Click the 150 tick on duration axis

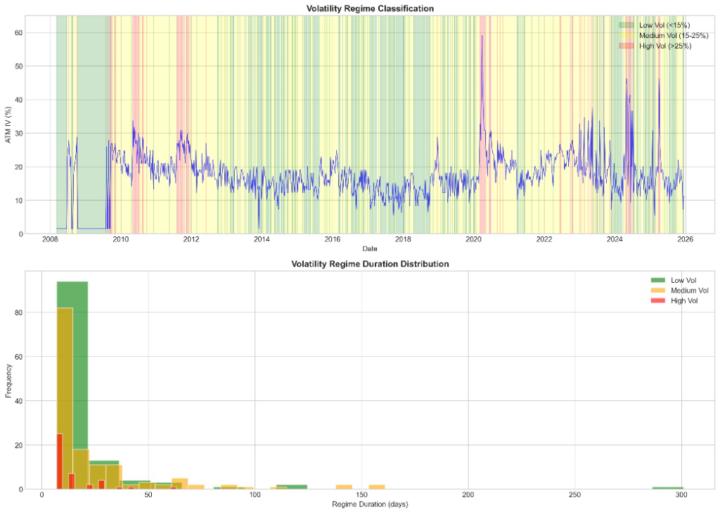361,495
